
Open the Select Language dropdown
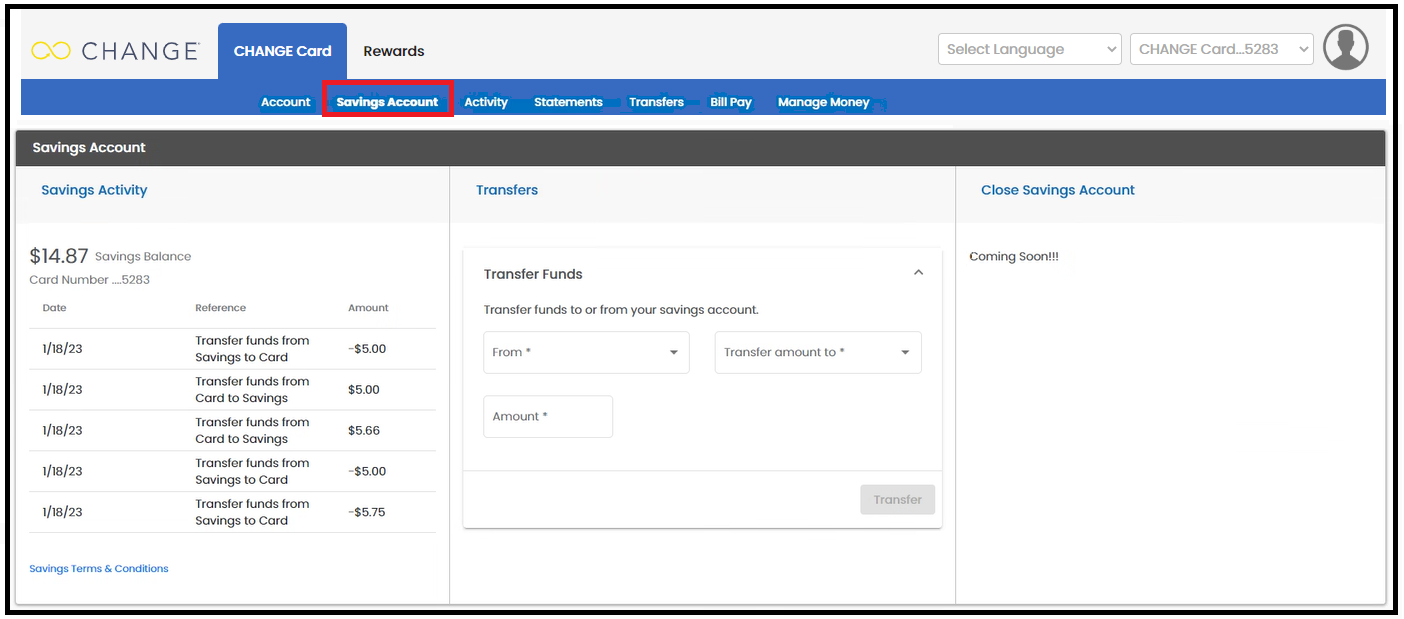[1029, 49]
